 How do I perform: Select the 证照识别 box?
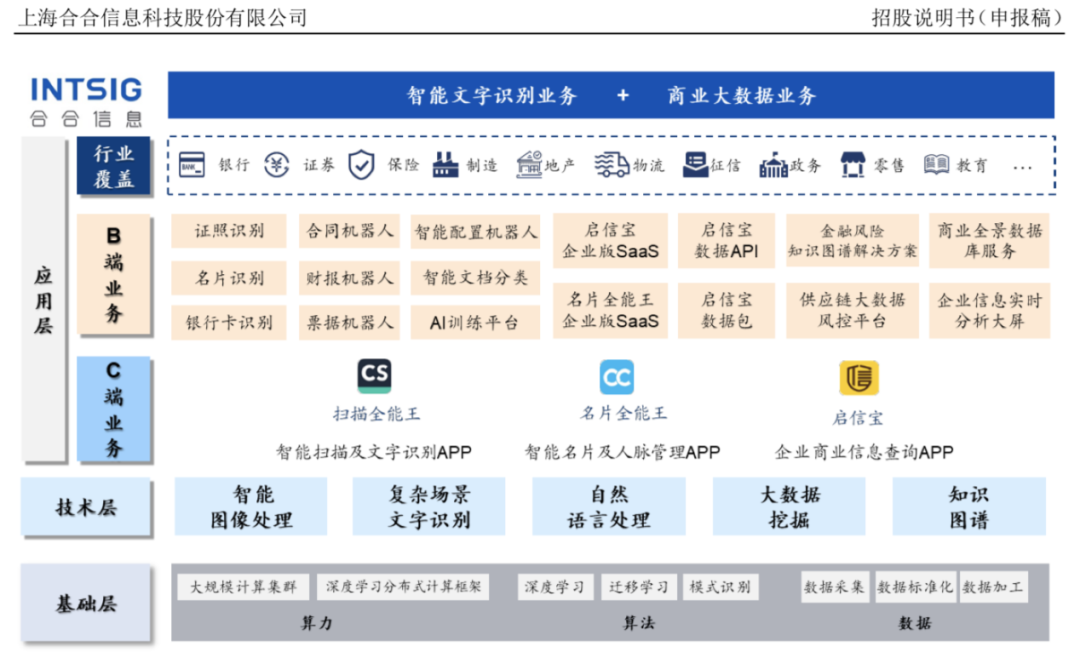(229, 231)
